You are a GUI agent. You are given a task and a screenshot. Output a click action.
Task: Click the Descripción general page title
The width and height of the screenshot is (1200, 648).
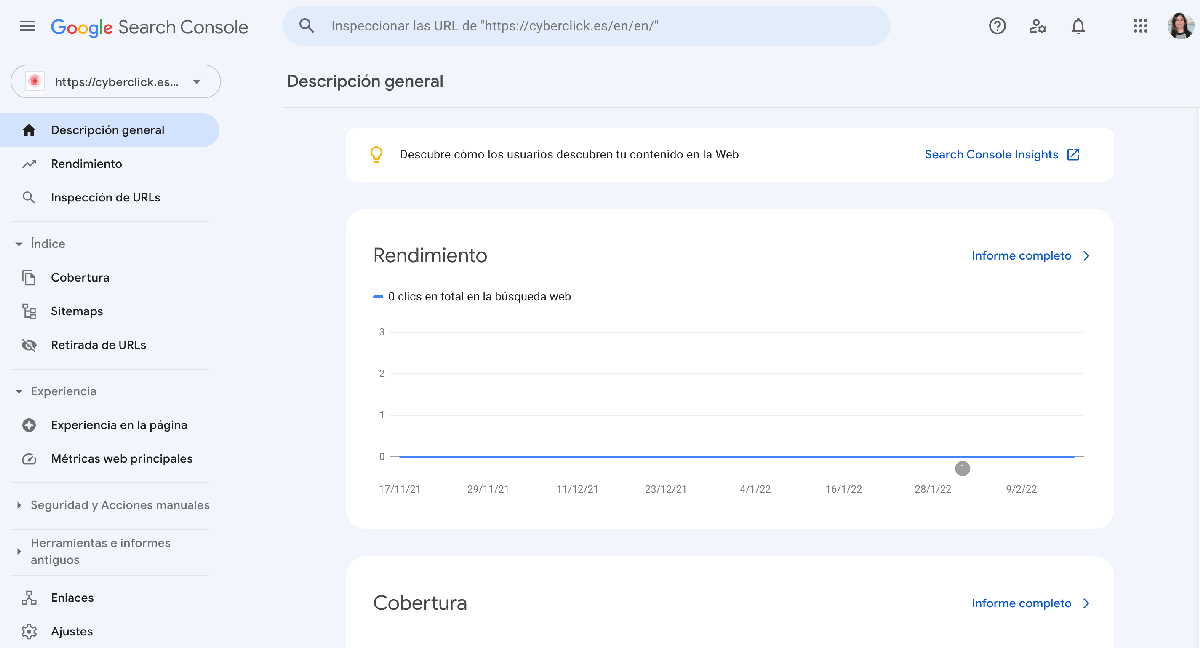[365, 82]
